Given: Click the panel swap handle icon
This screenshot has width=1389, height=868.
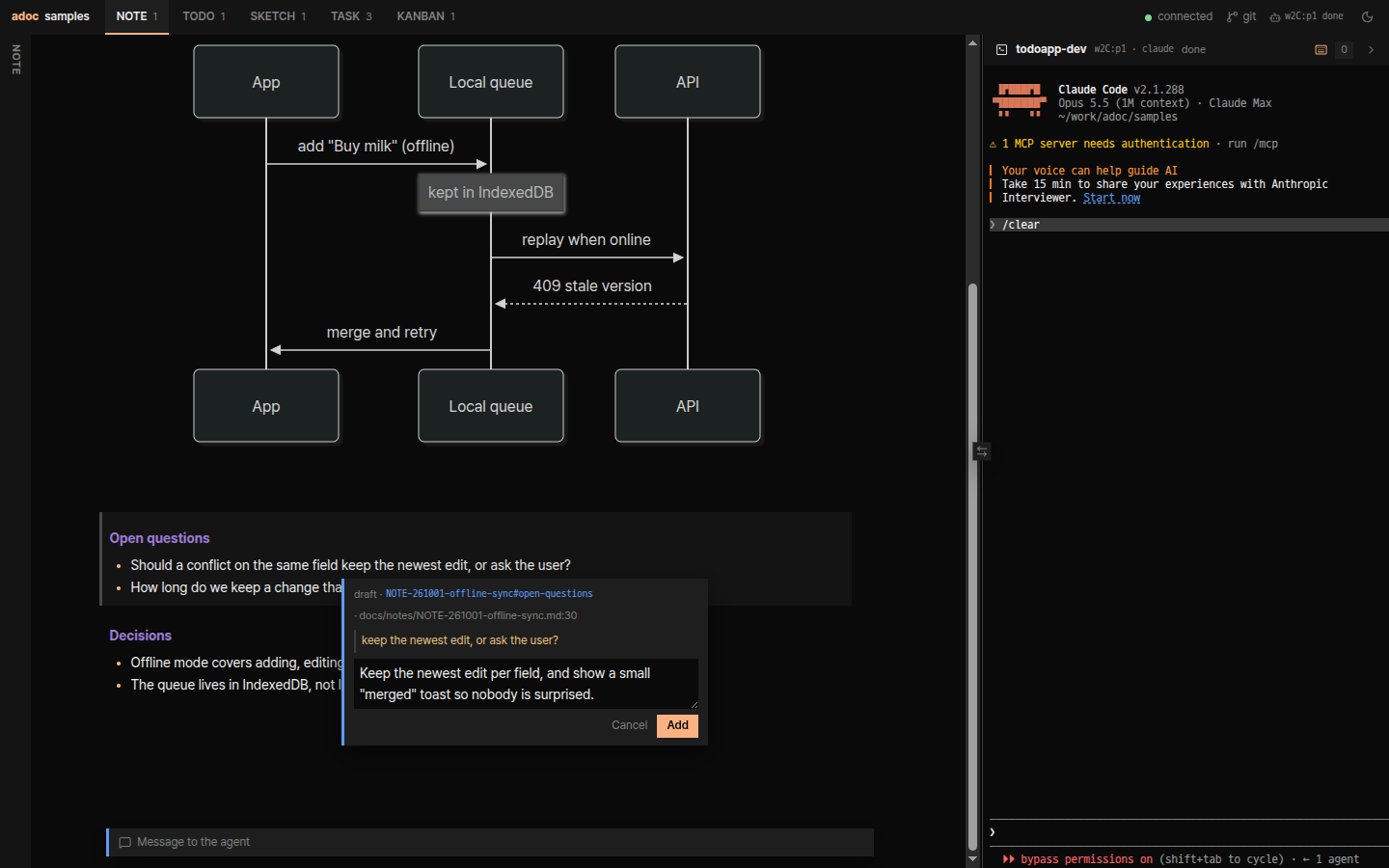Looking at the screenshot, I should tap(981, 450).
